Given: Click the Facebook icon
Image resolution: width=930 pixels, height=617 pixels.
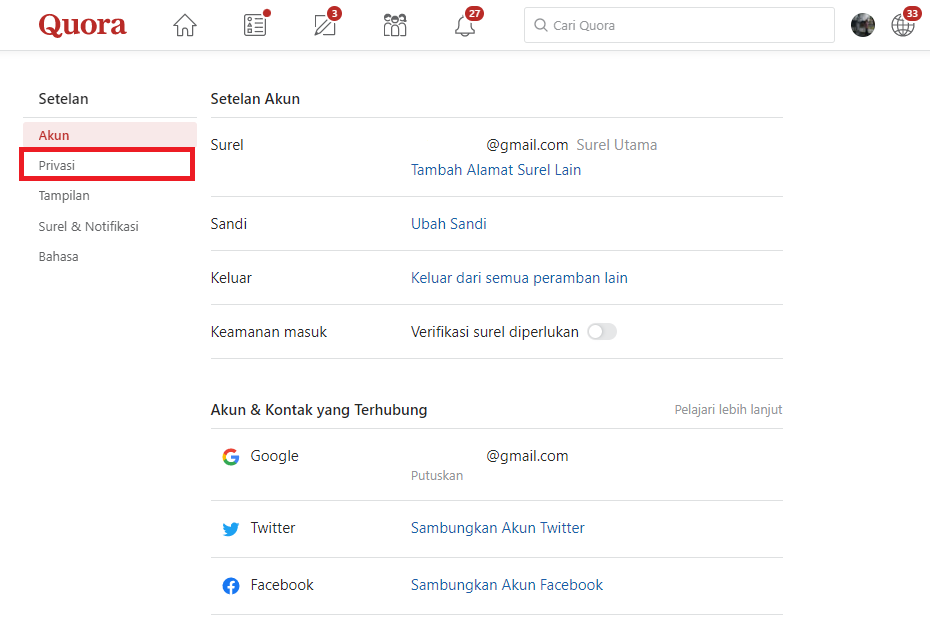Looking at the screenshot, I should point(231,585).
